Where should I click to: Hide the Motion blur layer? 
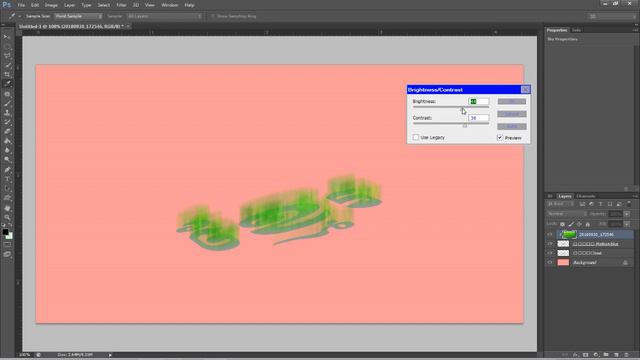click(550, 244)
